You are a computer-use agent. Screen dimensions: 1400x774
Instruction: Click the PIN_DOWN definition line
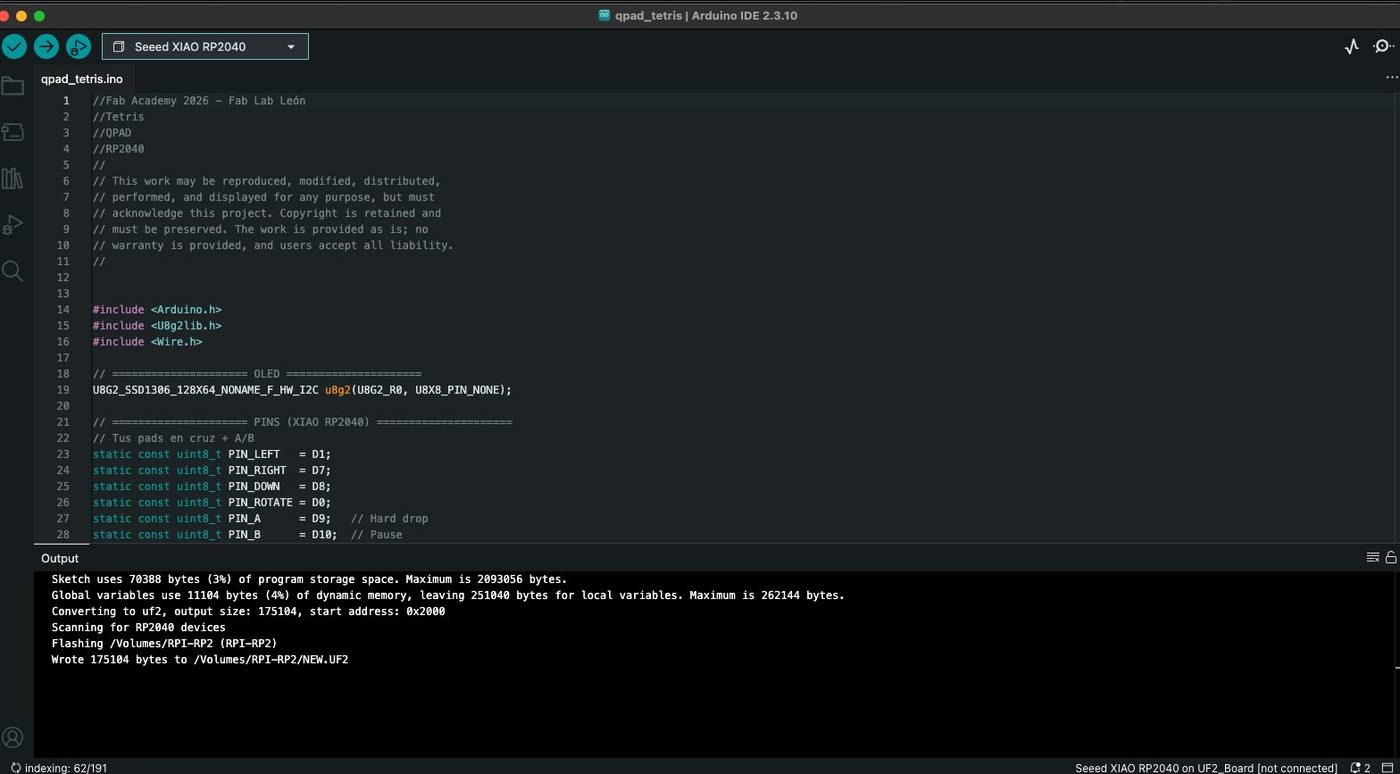point(212,486)
